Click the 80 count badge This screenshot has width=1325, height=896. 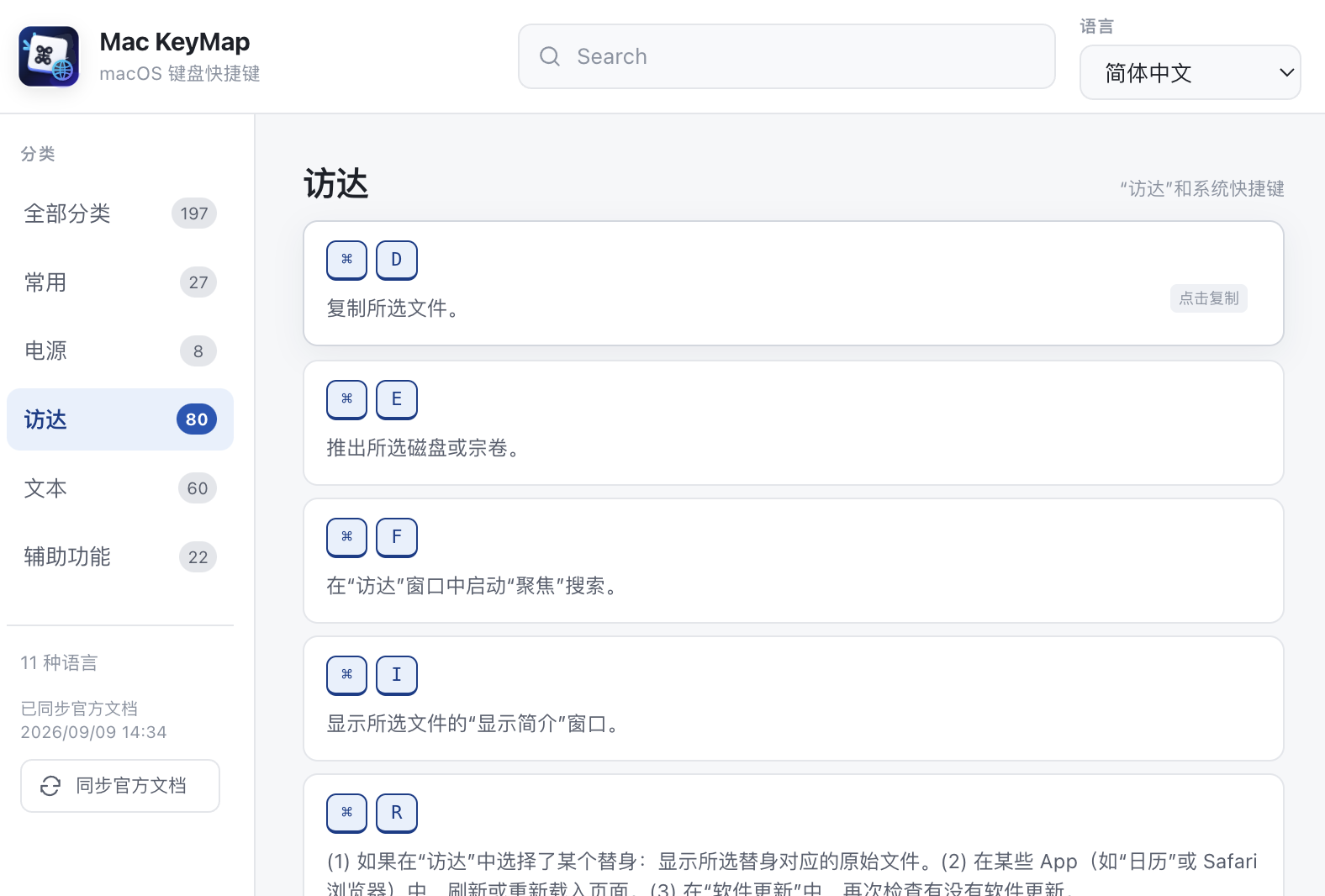pyautogui.click(x=197, y=419)
